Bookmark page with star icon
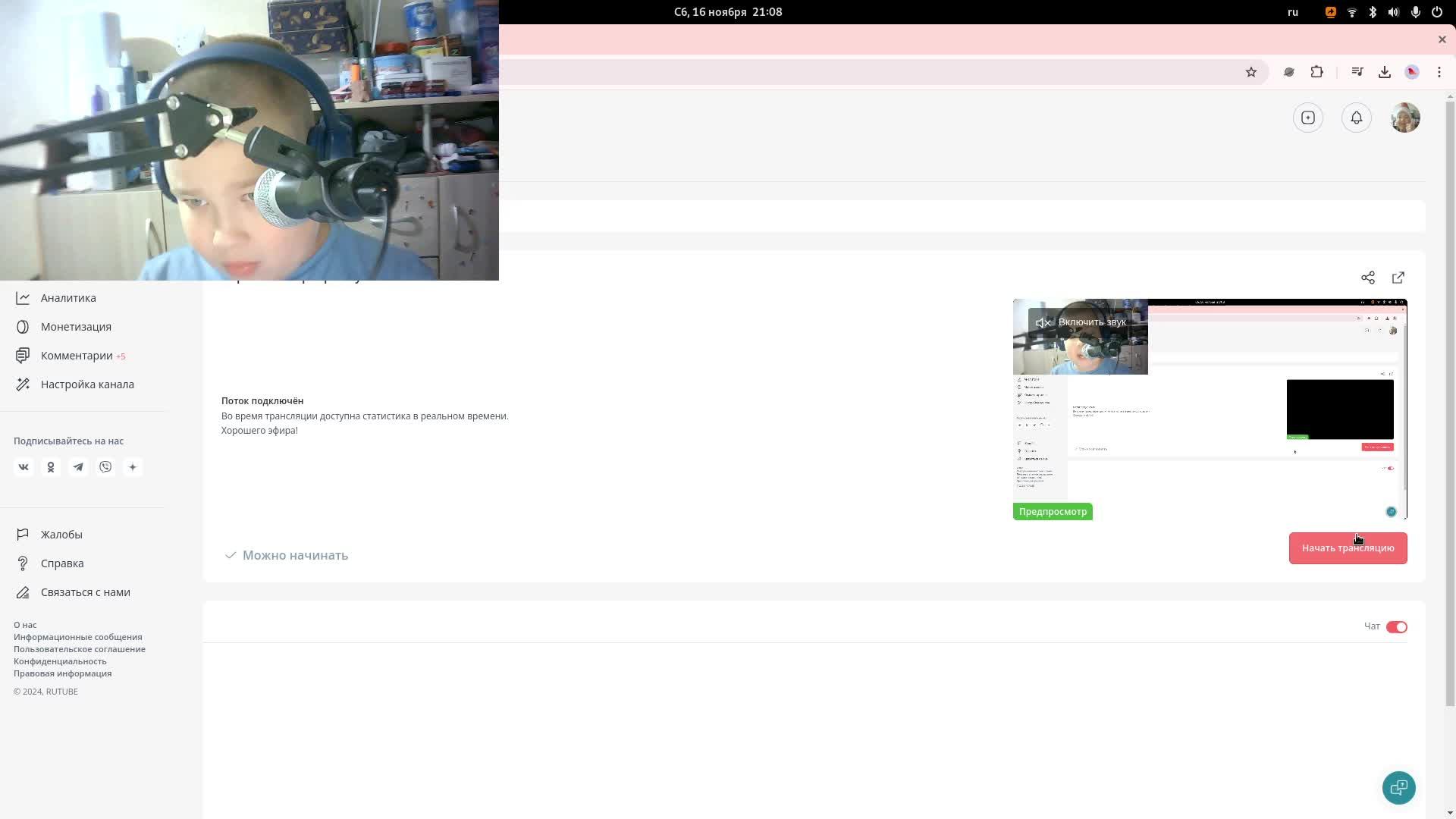The height and width of the screenshot is (819, 1456). (1250, 72)
